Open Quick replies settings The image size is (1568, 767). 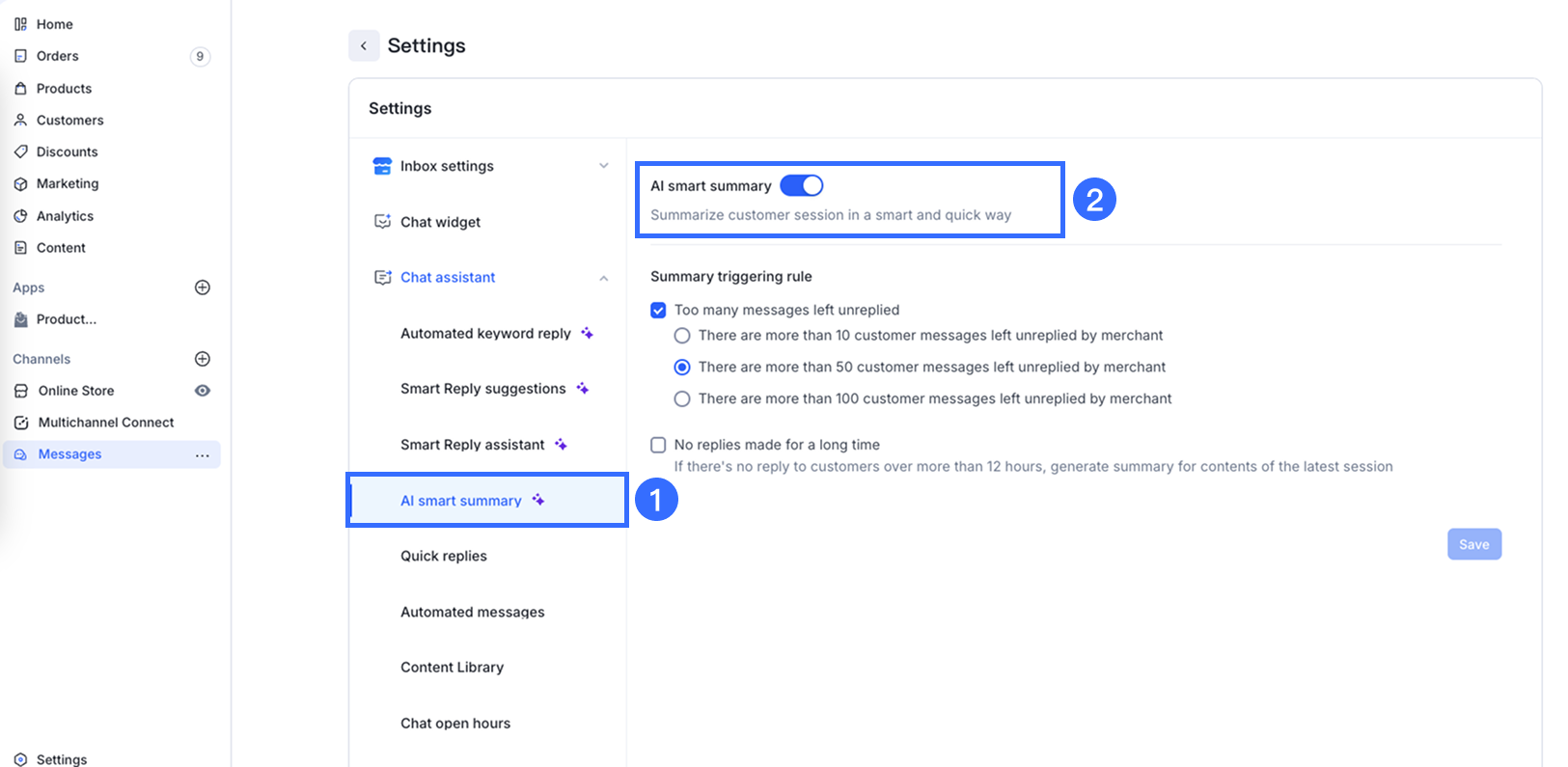[x=444, y=556]
